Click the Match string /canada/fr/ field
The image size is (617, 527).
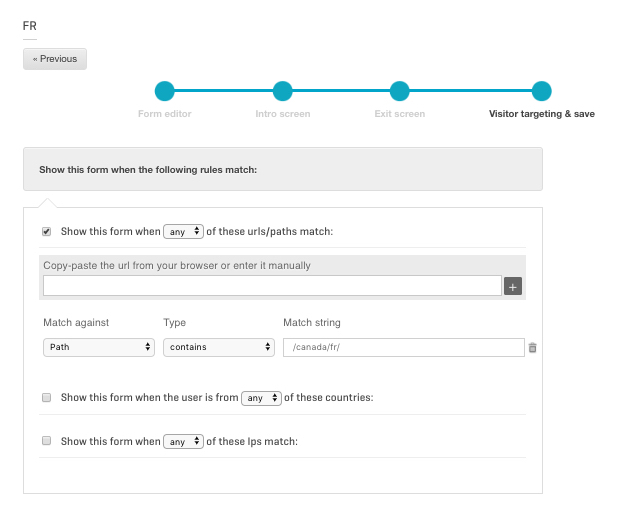(404, 347)
